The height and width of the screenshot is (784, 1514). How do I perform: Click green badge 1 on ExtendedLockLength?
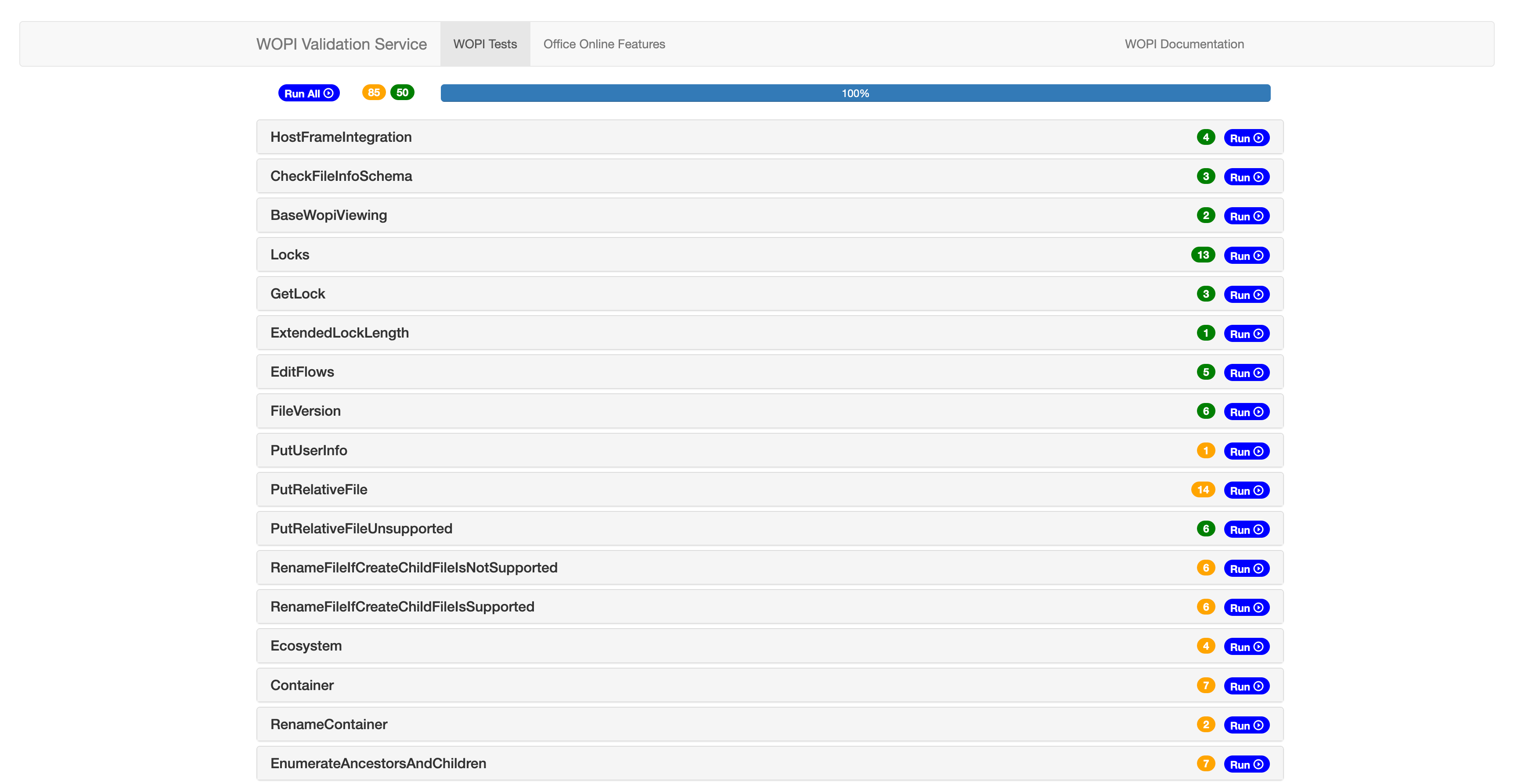tap(1205, 333)
